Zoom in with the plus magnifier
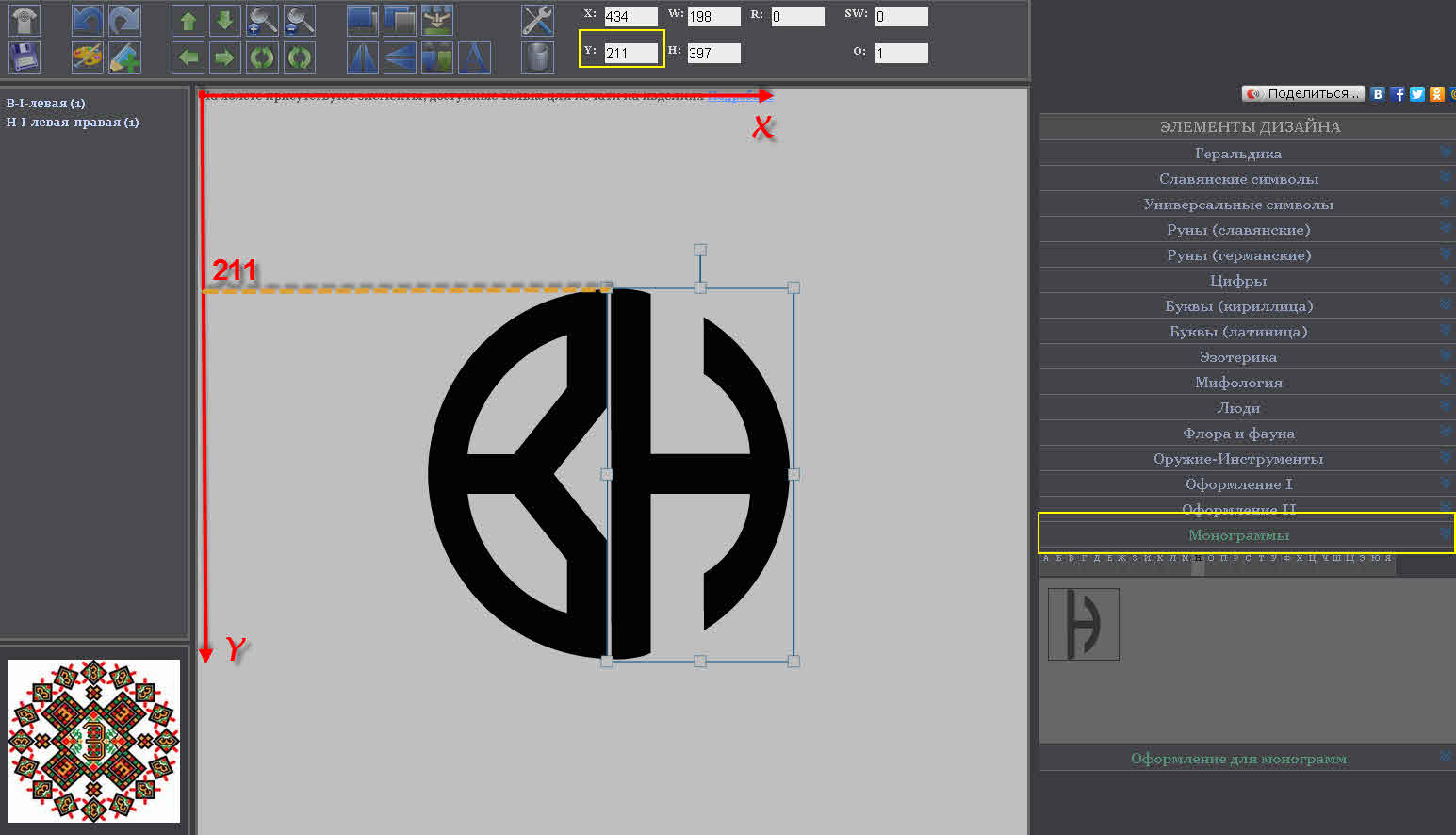The image size is (1456, 835). pos(262,20)
